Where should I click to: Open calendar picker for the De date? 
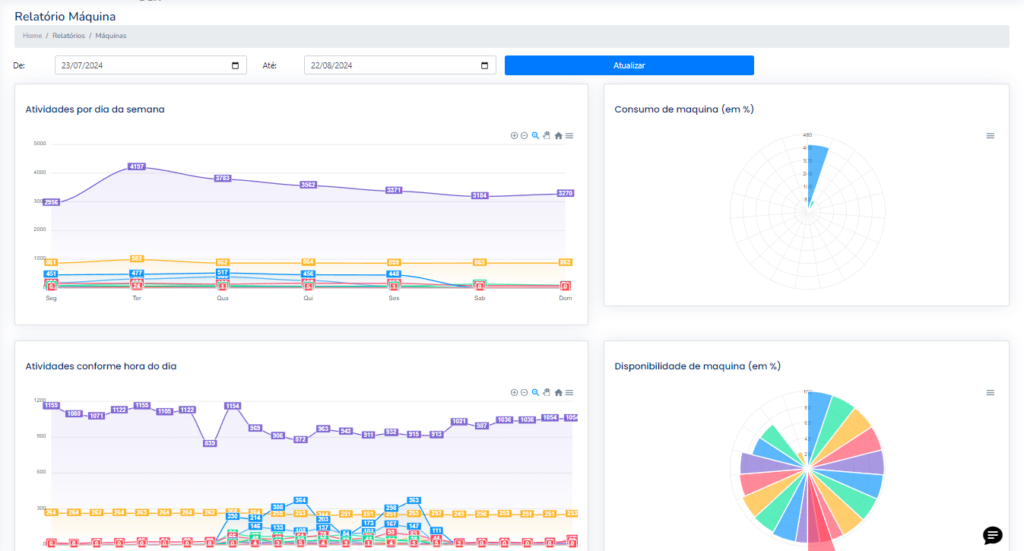pyautogui.click(x=235, y=65)
